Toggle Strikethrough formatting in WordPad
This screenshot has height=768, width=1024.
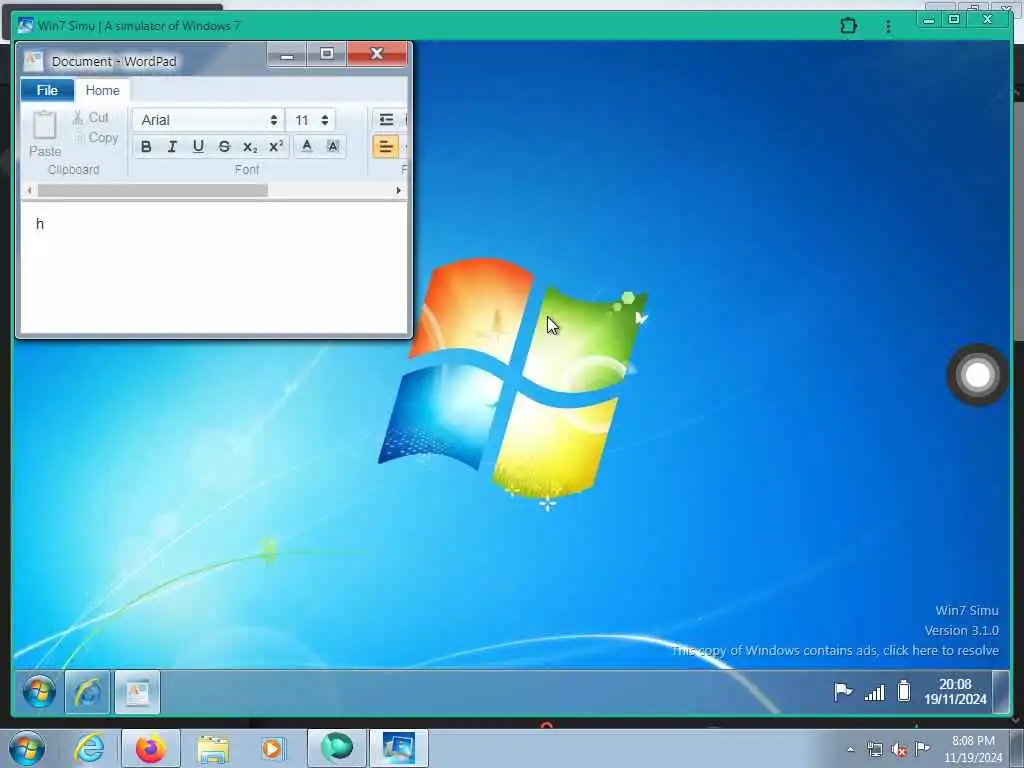pyautogui.click(x=224, y=147)
